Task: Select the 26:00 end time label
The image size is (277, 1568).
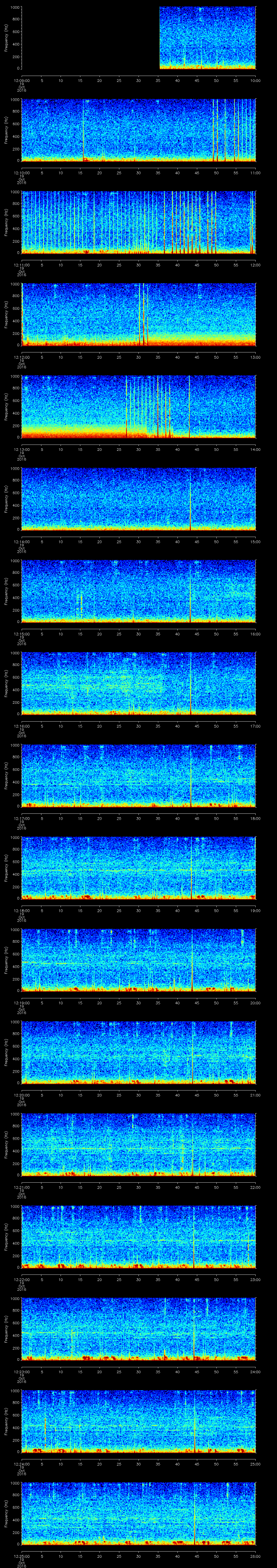Action: (x=255, y=1556)
